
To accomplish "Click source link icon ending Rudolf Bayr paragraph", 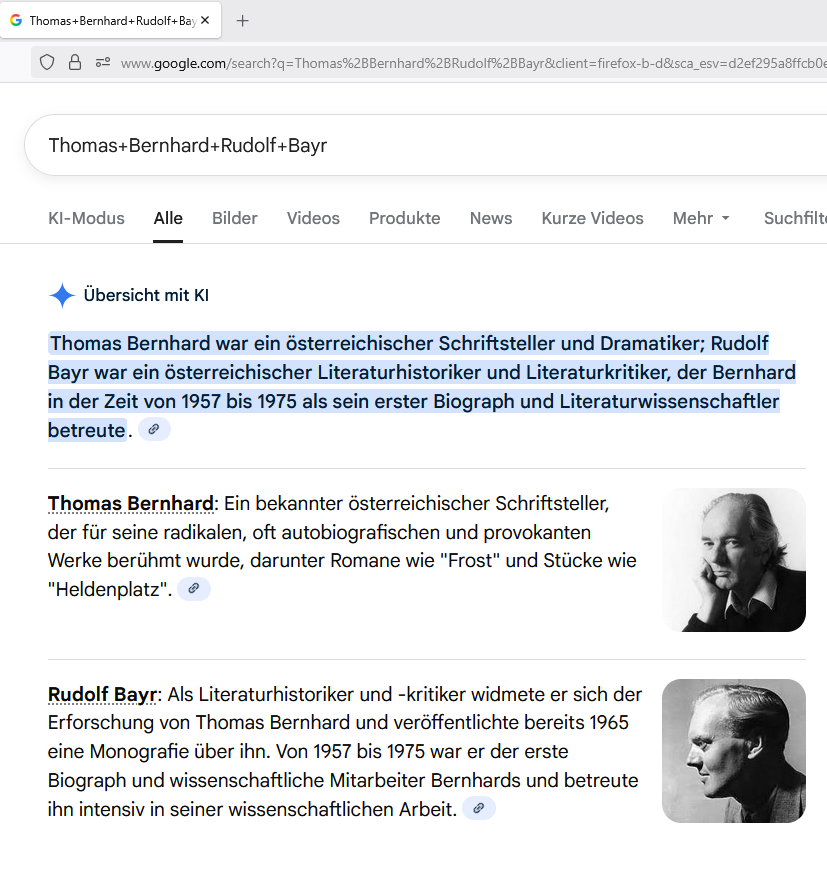I will tap(479, 809).
